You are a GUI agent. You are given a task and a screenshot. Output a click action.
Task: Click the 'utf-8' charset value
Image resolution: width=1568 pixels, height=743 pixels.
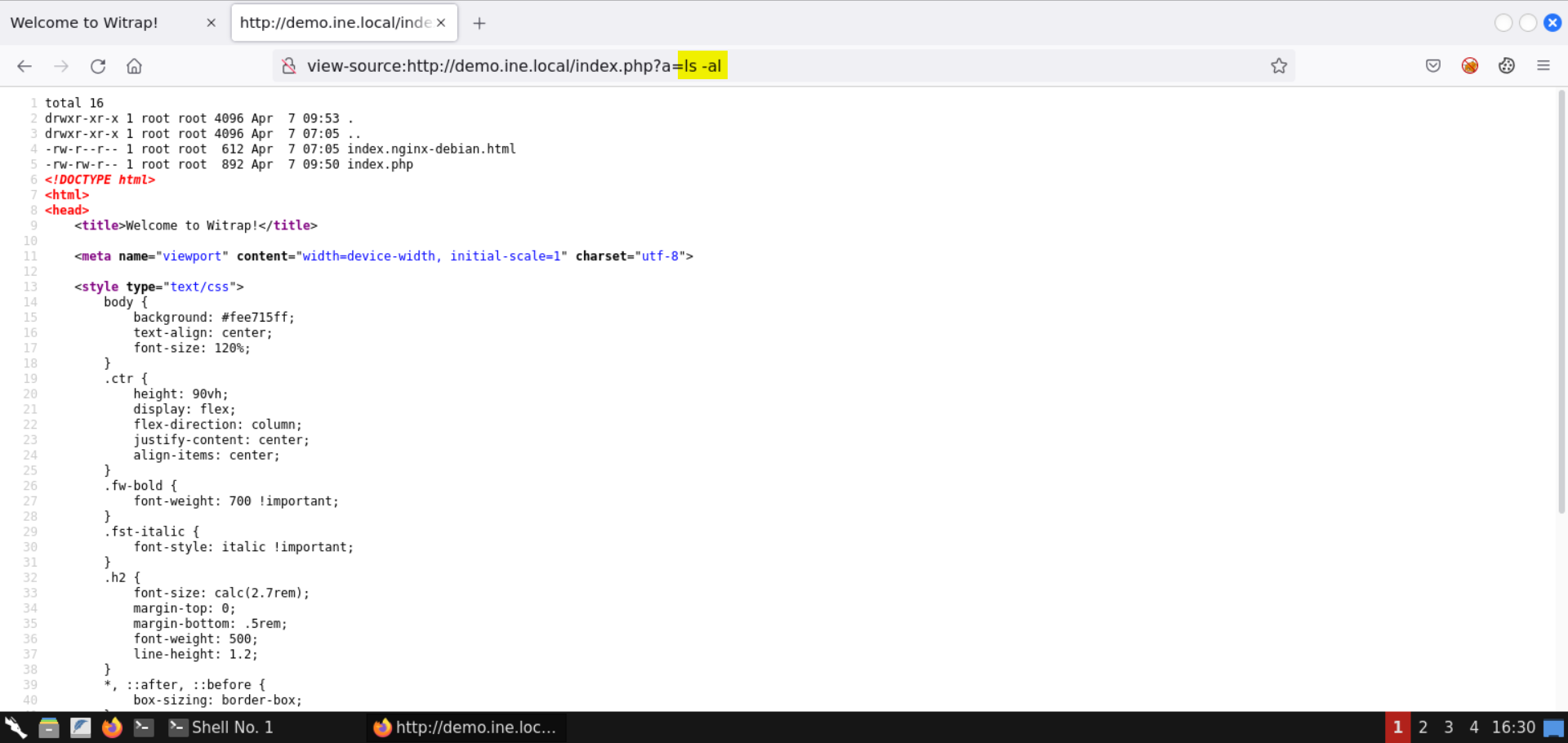point(660,256)
